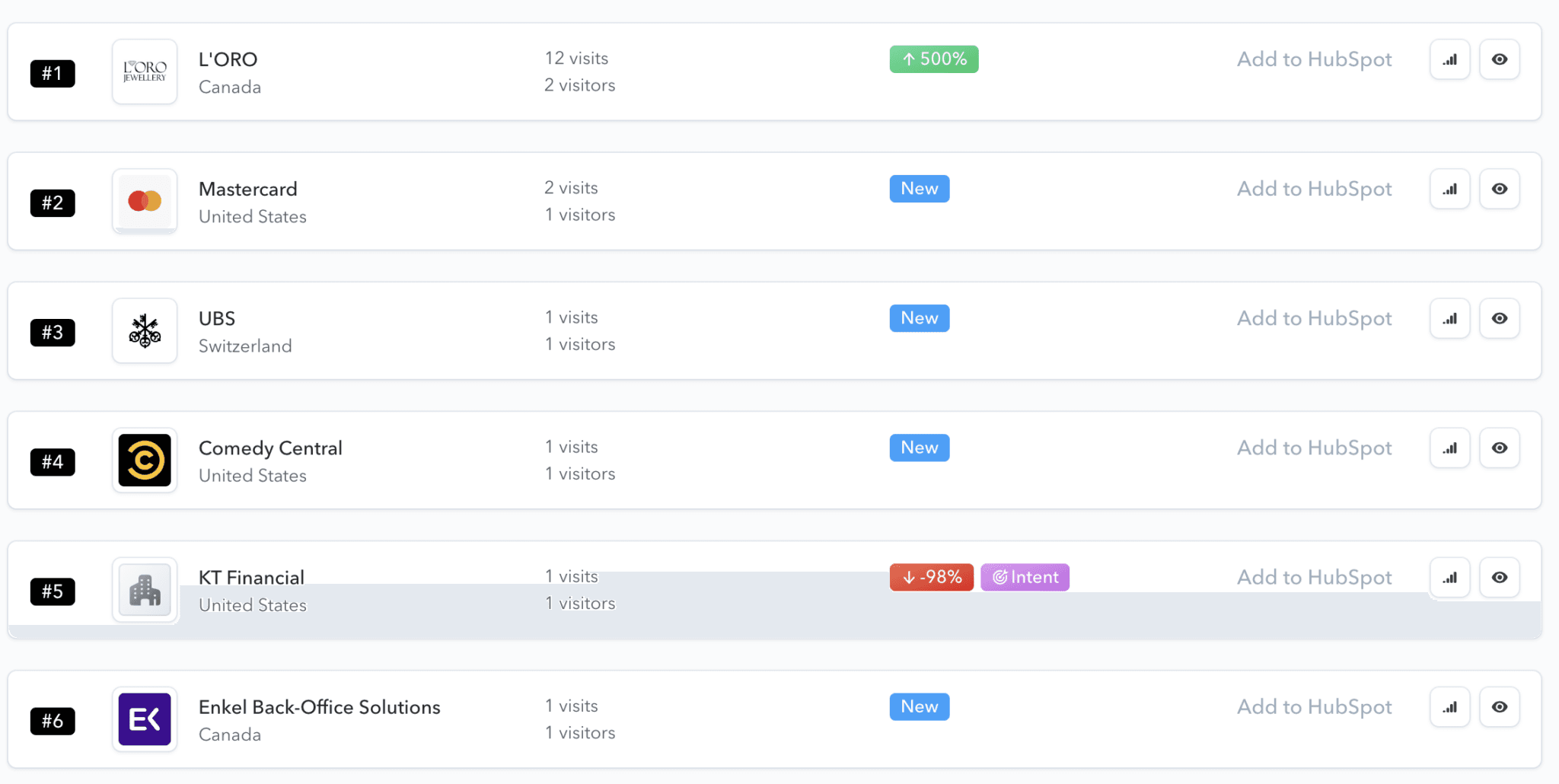Click the red -98% decrease badge
The image size is (1559, 784).
(x=931, y=577)
